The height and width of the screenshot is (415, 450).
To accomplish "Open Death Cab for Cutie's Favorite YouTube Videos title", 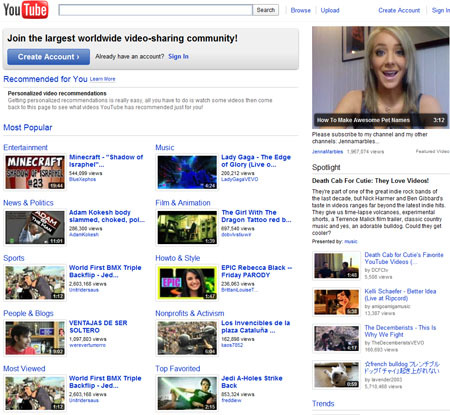I will (x=404, y=258).
